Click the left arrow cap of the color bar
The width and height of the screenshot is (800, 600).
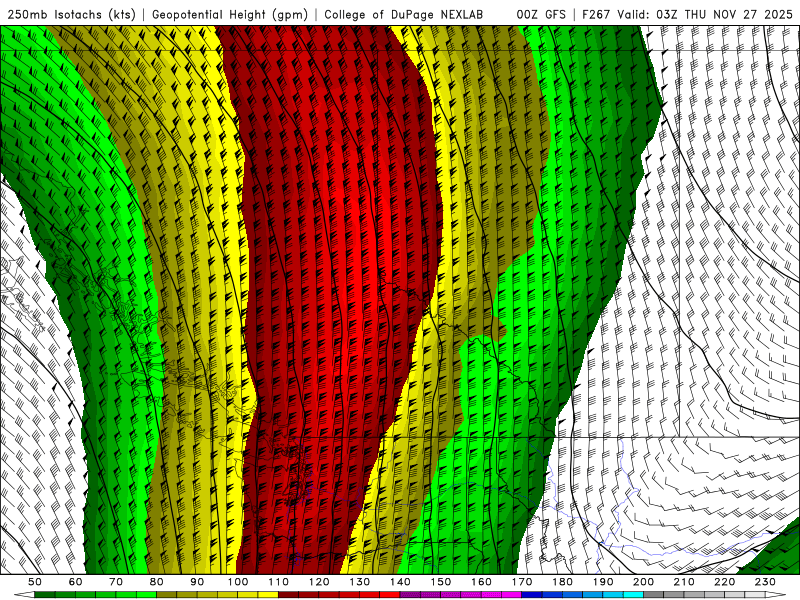point(24,595)
